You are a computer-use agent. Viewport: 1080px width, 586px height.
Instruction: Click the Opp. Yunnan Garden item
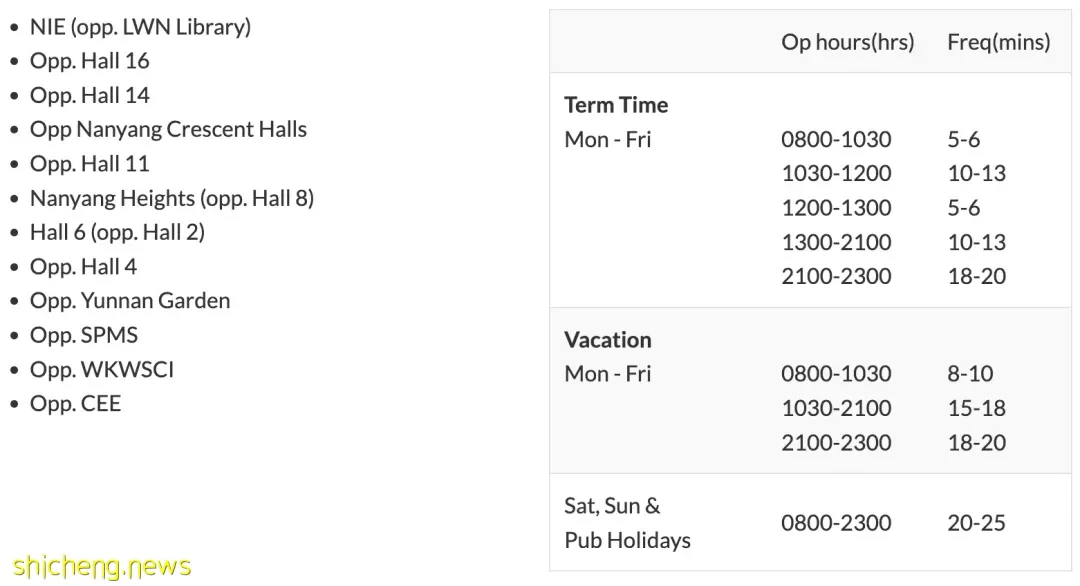point(130,301)
